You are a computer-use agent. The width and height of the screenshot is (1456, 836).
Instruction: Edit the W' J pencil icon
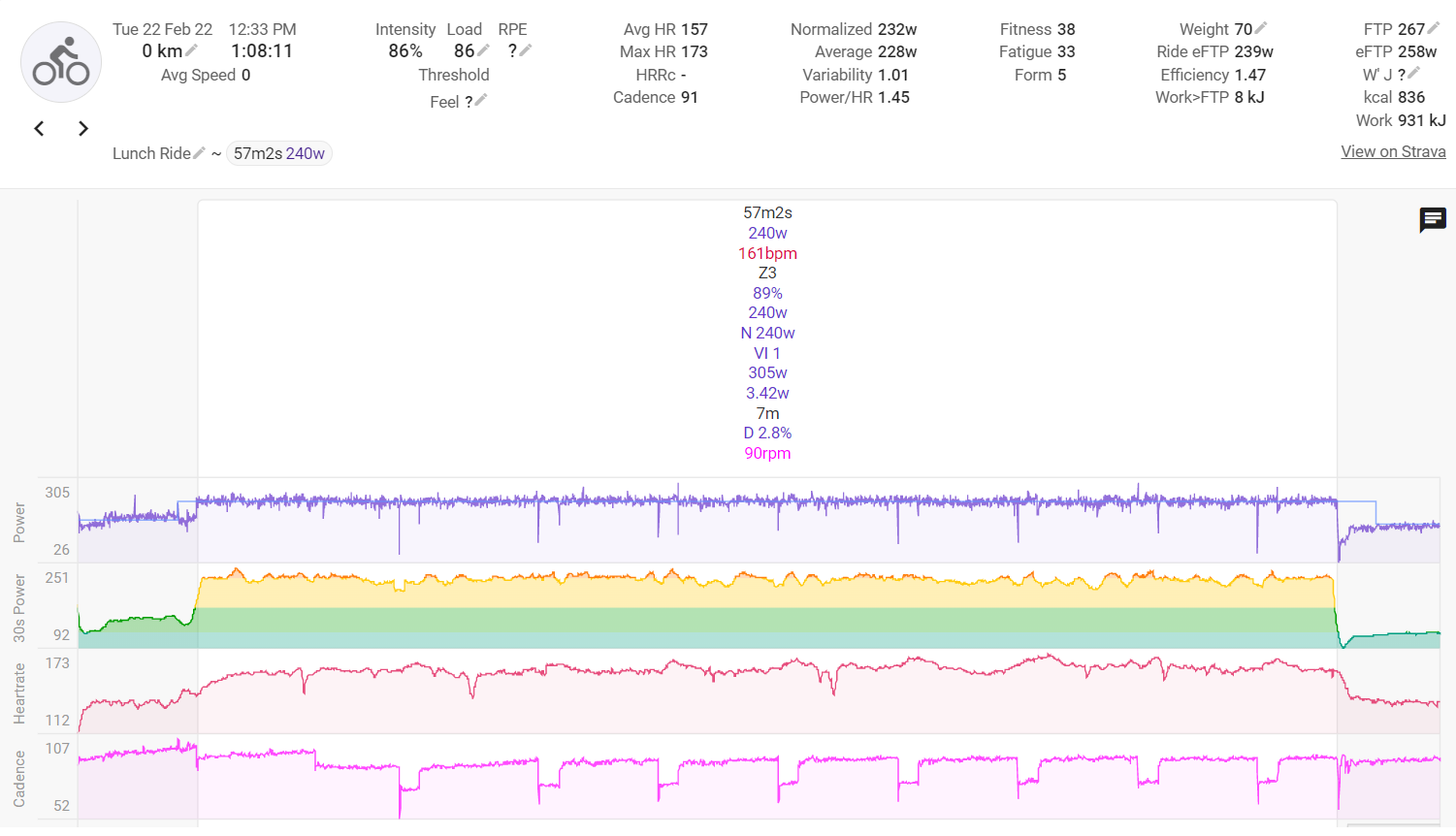click(1414, 73)
